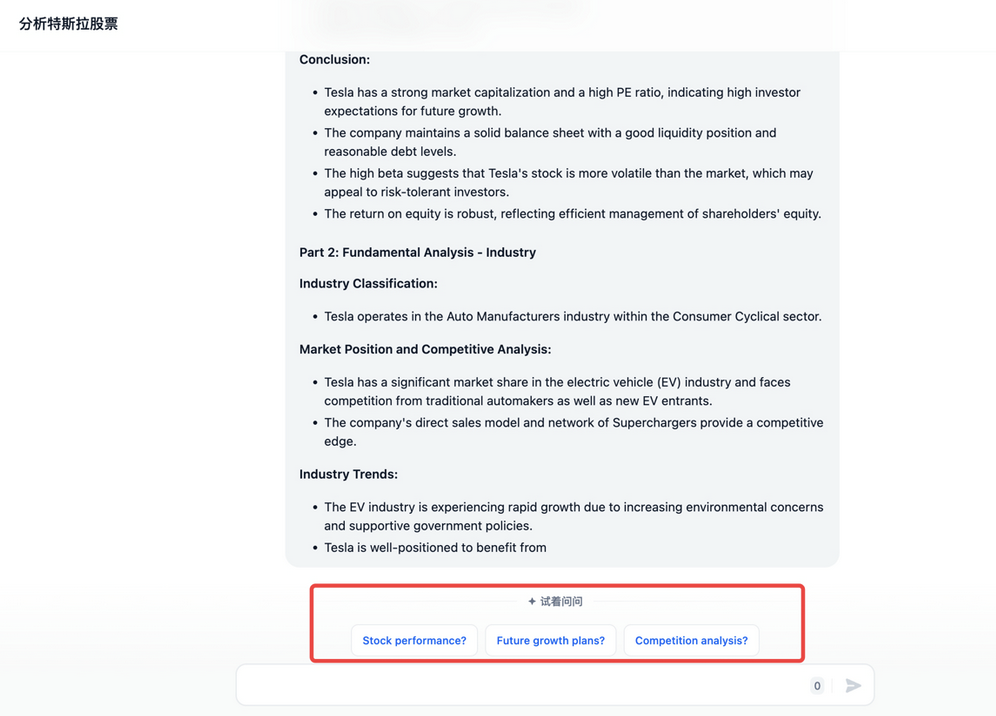This screenshot has width=996, height=716.
Task: Click the bullet about Tesla's high beta
Action: click(568, 183)
